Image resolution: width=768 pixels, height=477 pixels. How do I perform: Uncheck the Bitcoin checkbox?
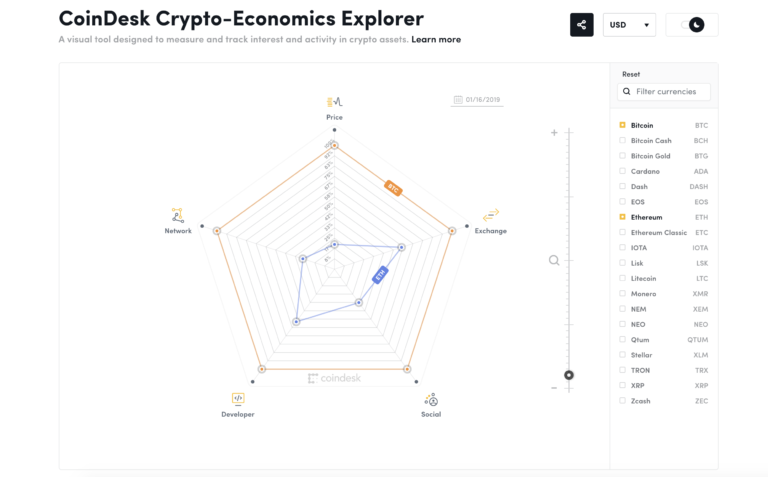[x=622, y=125]
